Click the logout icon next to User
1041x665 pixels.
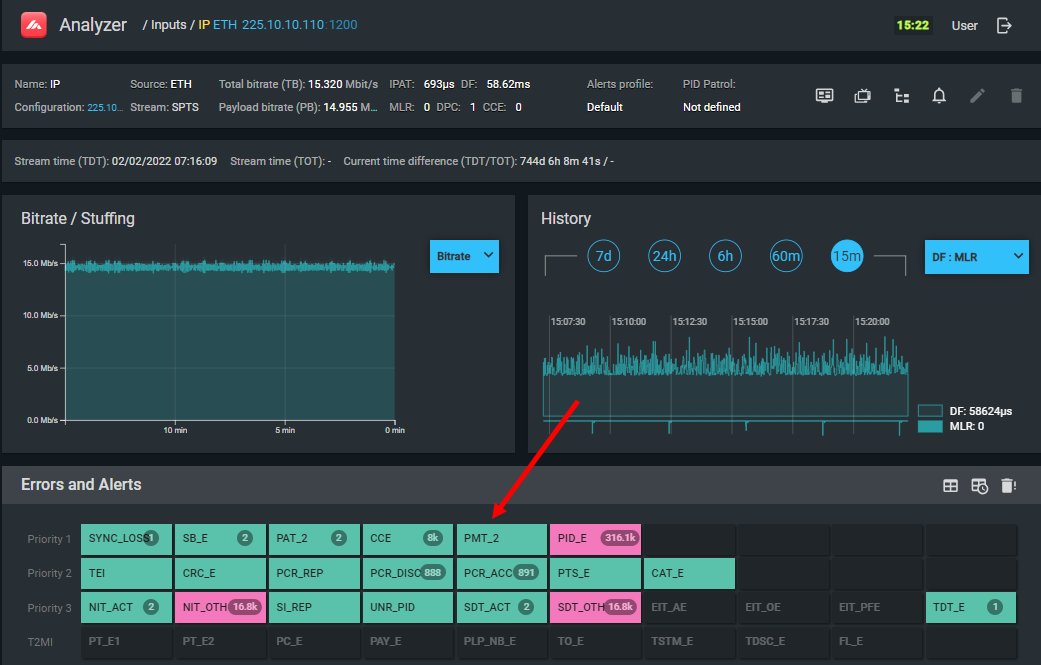[x=1005, y=26]
